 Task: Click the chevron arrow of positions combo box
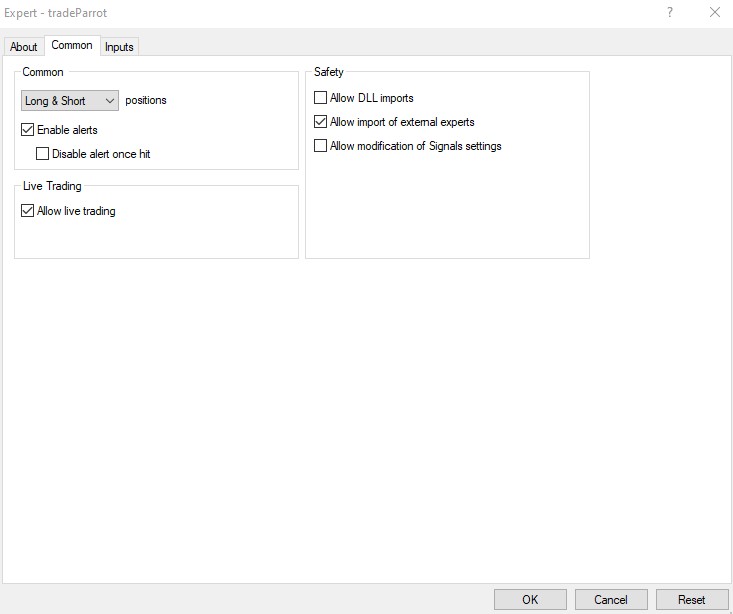click(109, 101)
